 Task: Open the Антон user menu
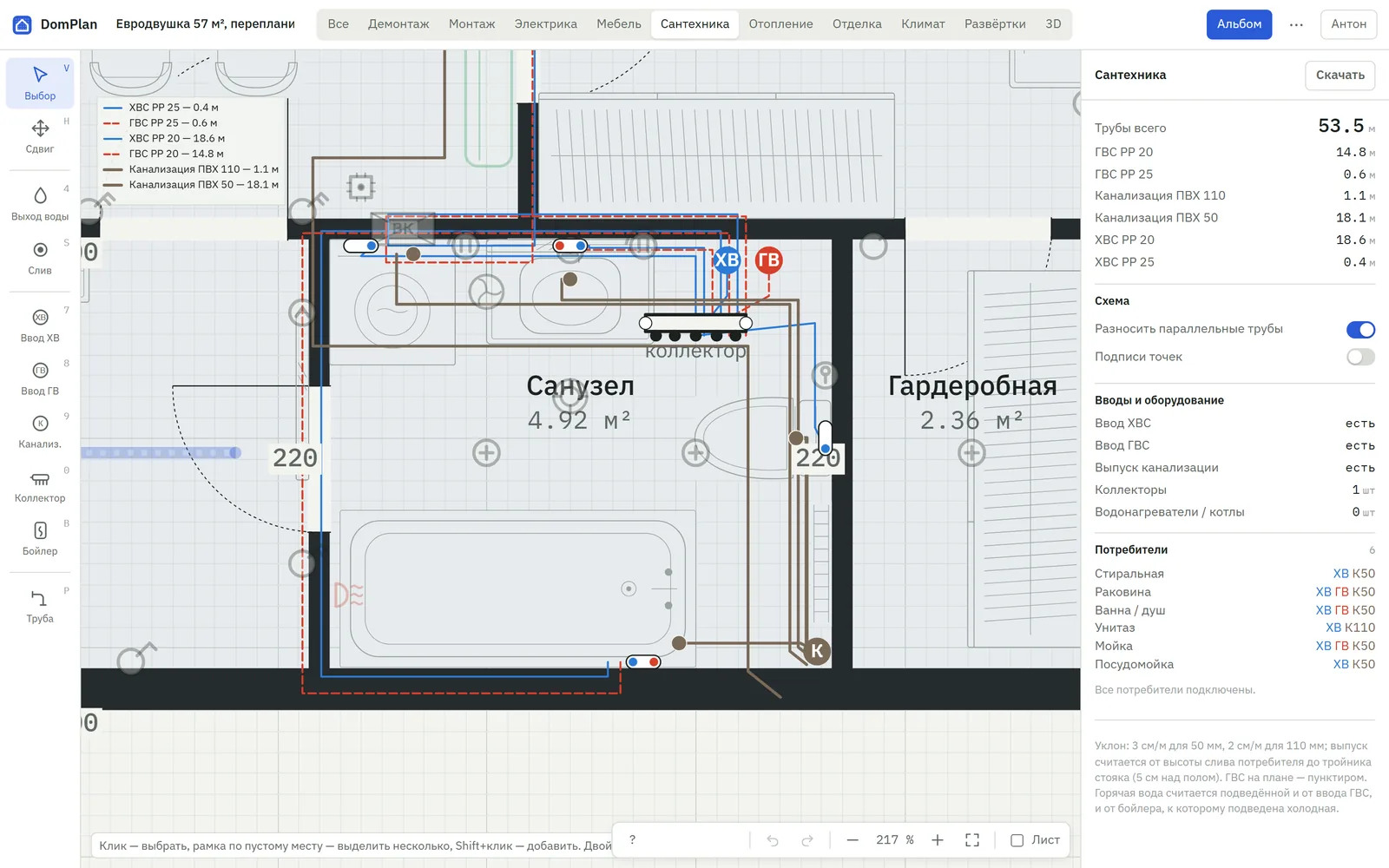point(1348,24)
